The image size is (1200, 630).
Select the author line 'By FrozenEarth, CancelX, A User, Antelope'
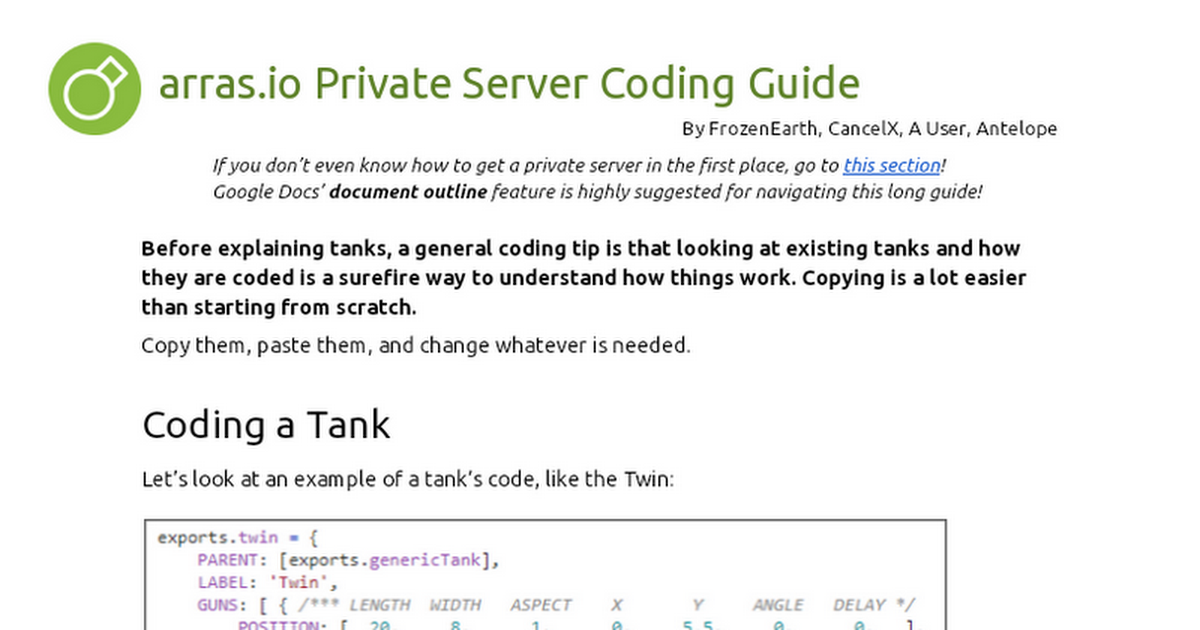(x=869, y=129)
